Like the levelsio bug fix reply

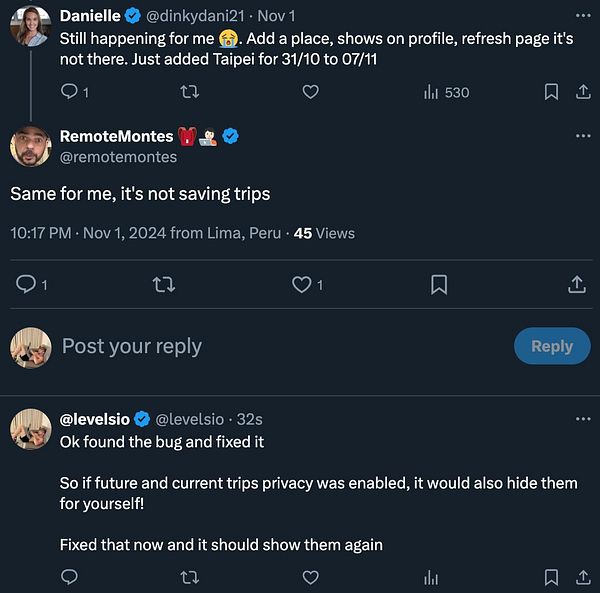pos(310,577)
